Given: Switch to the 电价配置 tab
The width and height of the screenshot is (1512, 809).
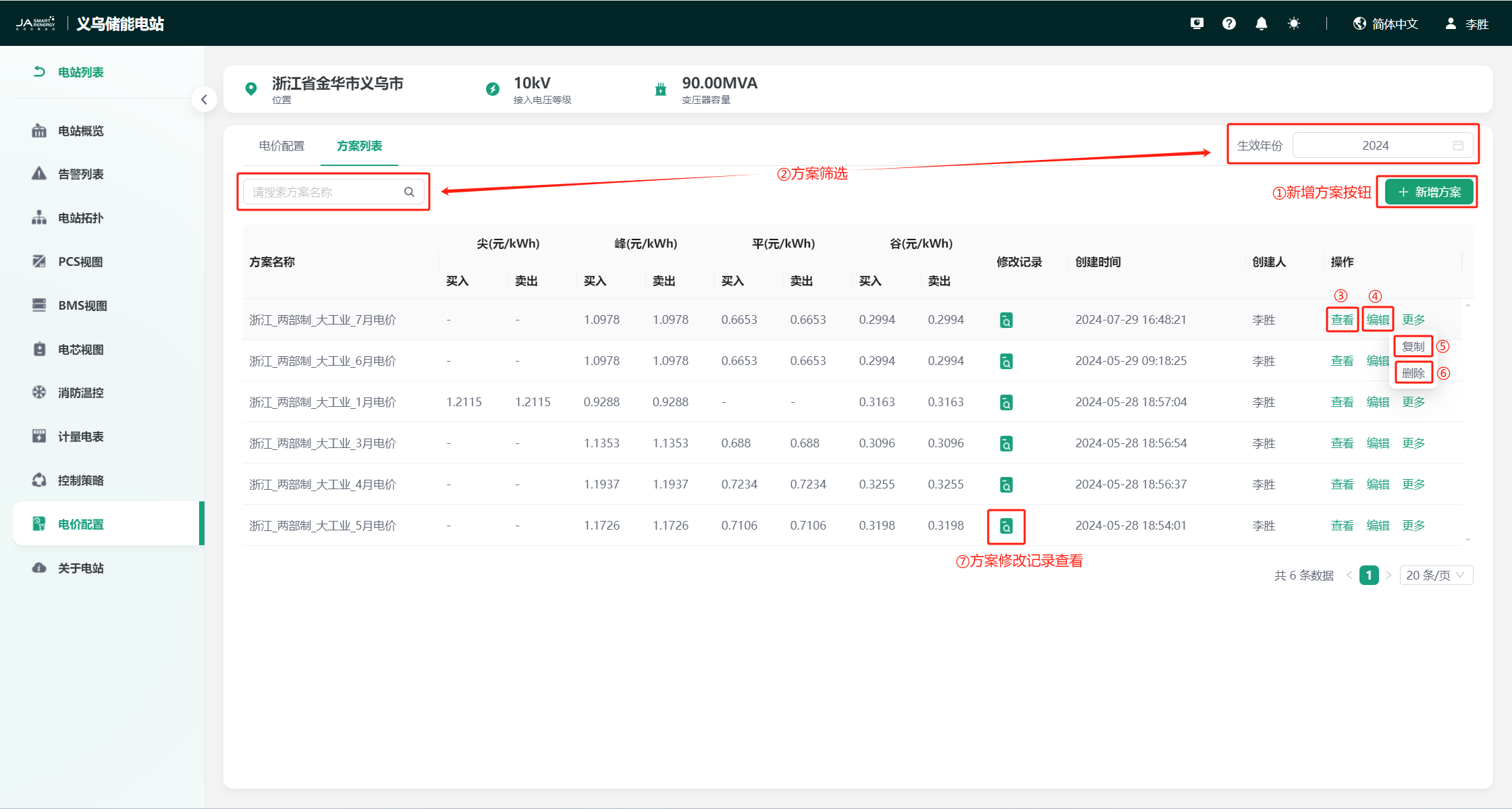Looking at the screenshot, I should tap(281, 146).
